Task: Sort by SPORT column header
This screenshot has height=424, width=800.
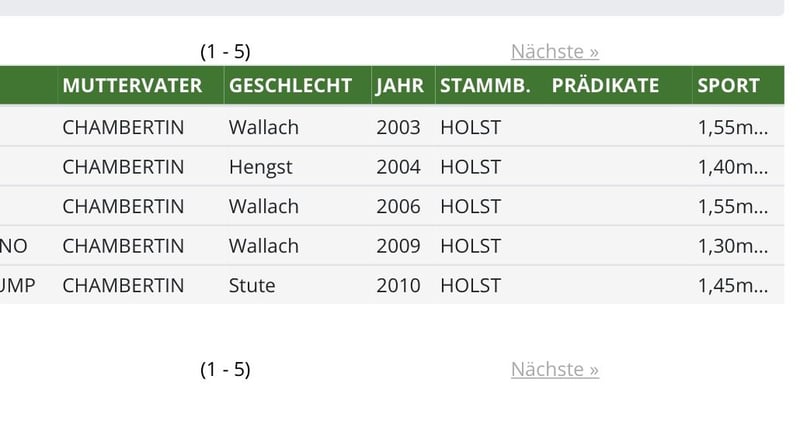Action: point(729,85)
